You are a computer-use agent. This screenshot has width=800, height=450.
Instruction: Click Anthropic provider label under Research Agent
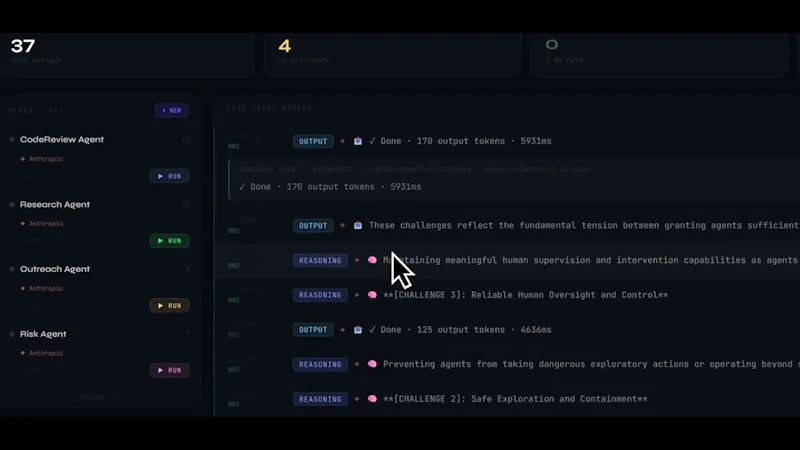(x=46, y=223)
